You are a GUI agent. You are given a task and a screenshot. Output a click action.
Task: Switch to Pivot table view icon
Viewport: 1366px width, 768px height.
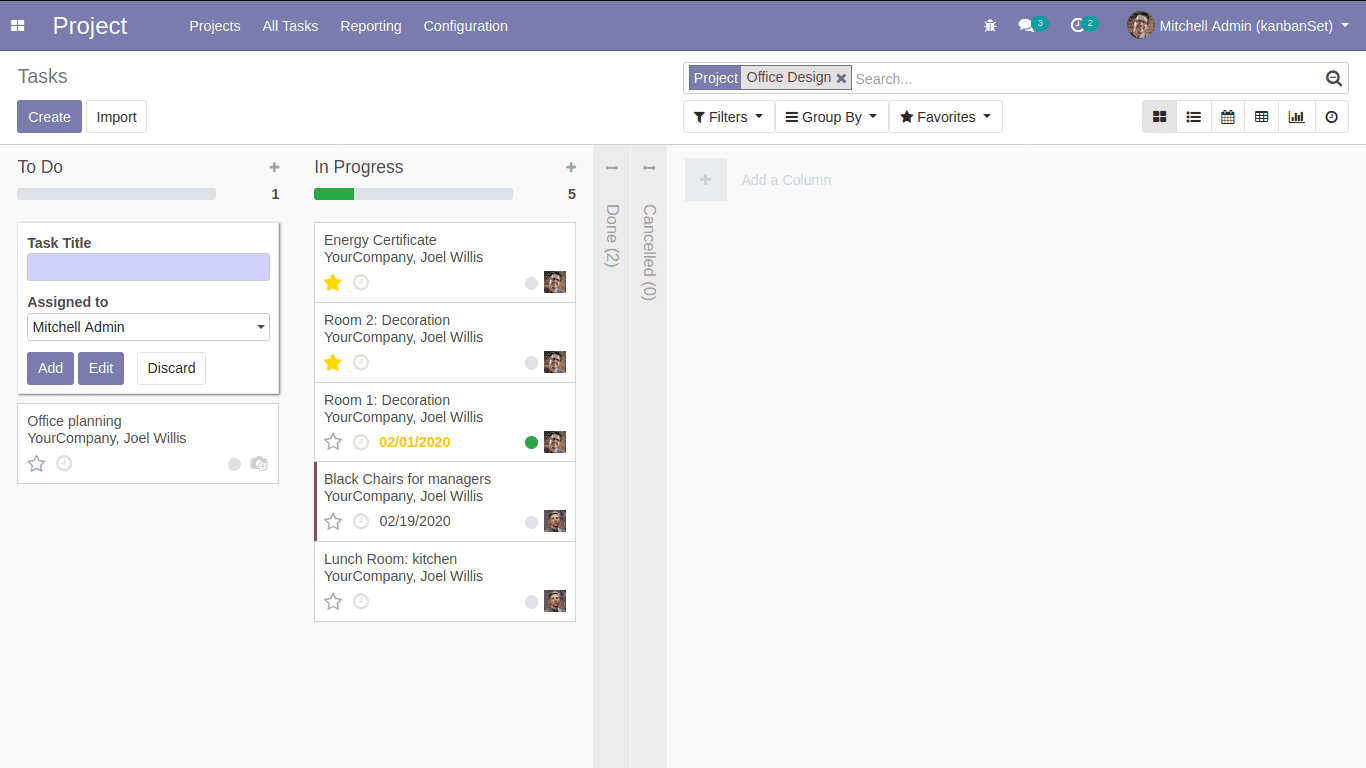[1262, 117]
